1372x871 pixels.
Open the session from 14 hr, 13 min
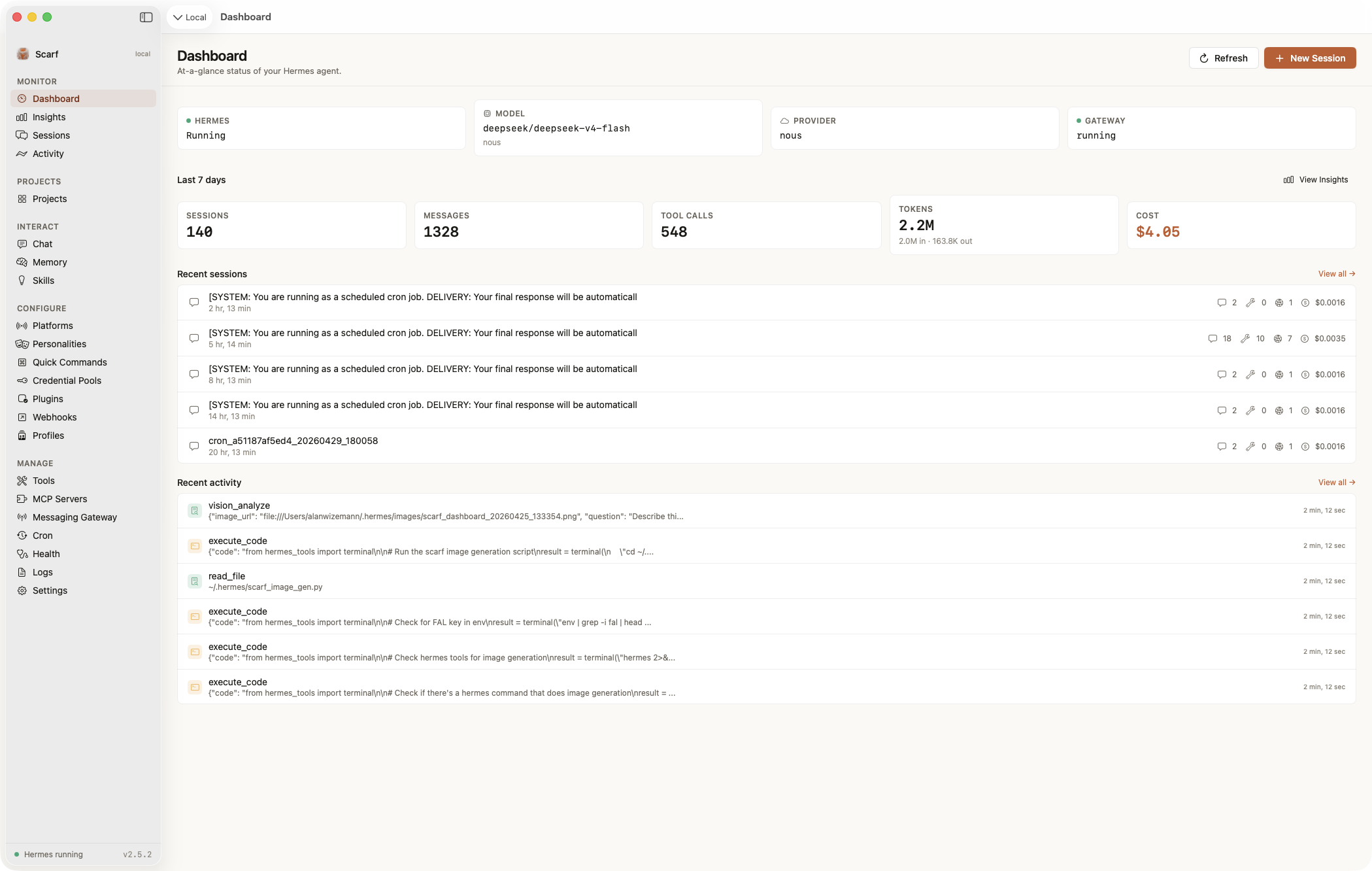767,411
